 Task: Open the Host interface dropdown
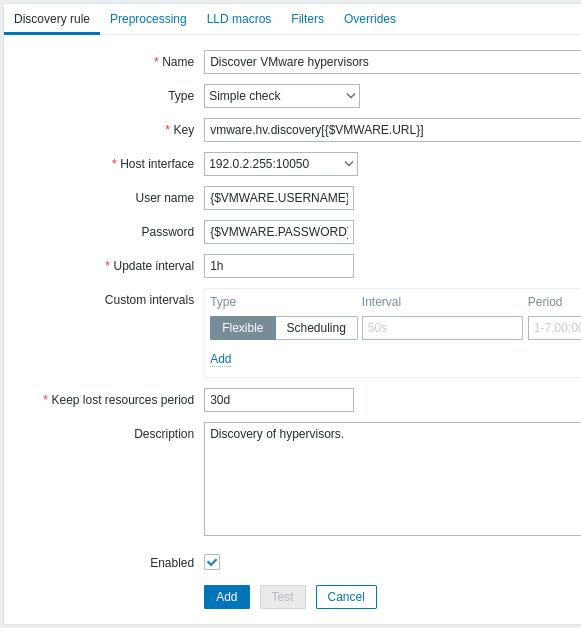coord(281,164)
